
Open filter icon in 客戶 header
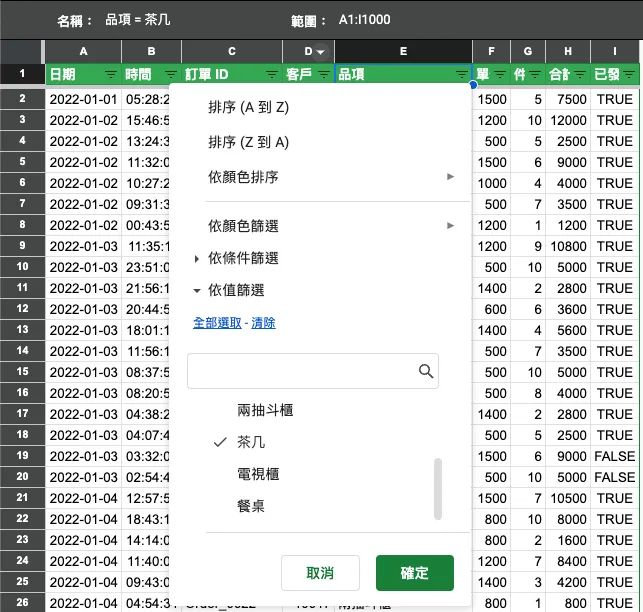[x=324, y=75]
